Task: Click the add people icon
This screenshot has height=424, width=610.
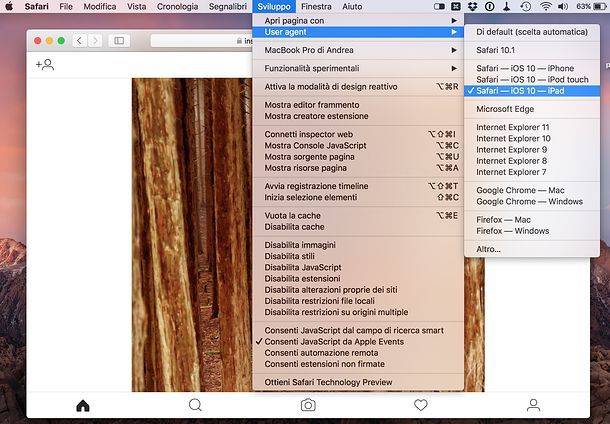Action: pyautogui.click(x=44, y=65)
